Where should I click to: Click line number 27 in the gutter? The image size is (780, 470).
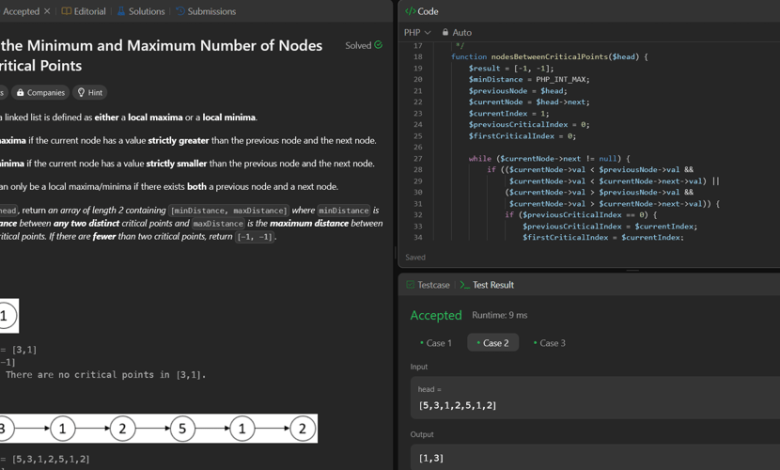(417, 159)
